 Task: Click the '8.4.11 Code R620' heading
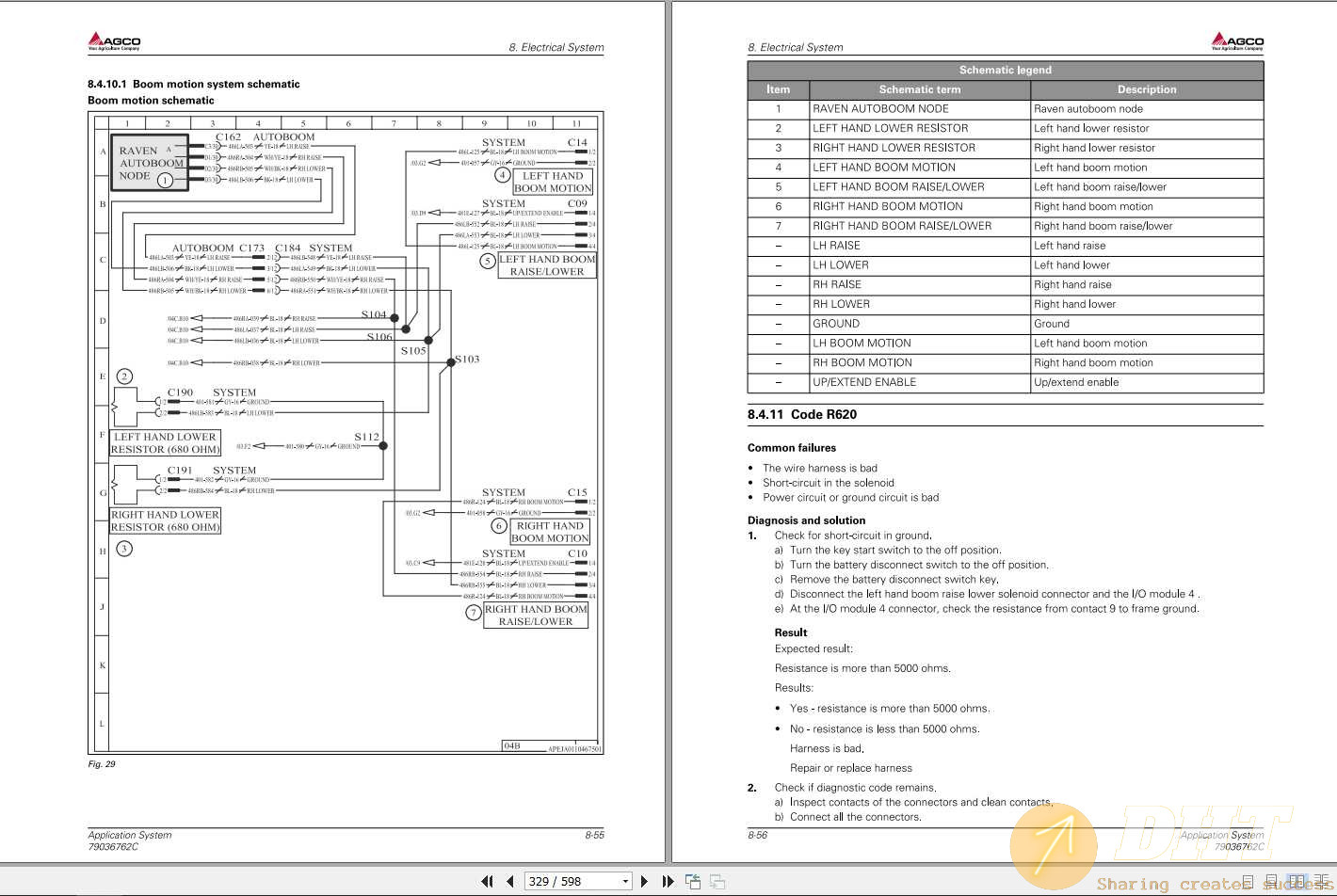[x=802, y=414]
